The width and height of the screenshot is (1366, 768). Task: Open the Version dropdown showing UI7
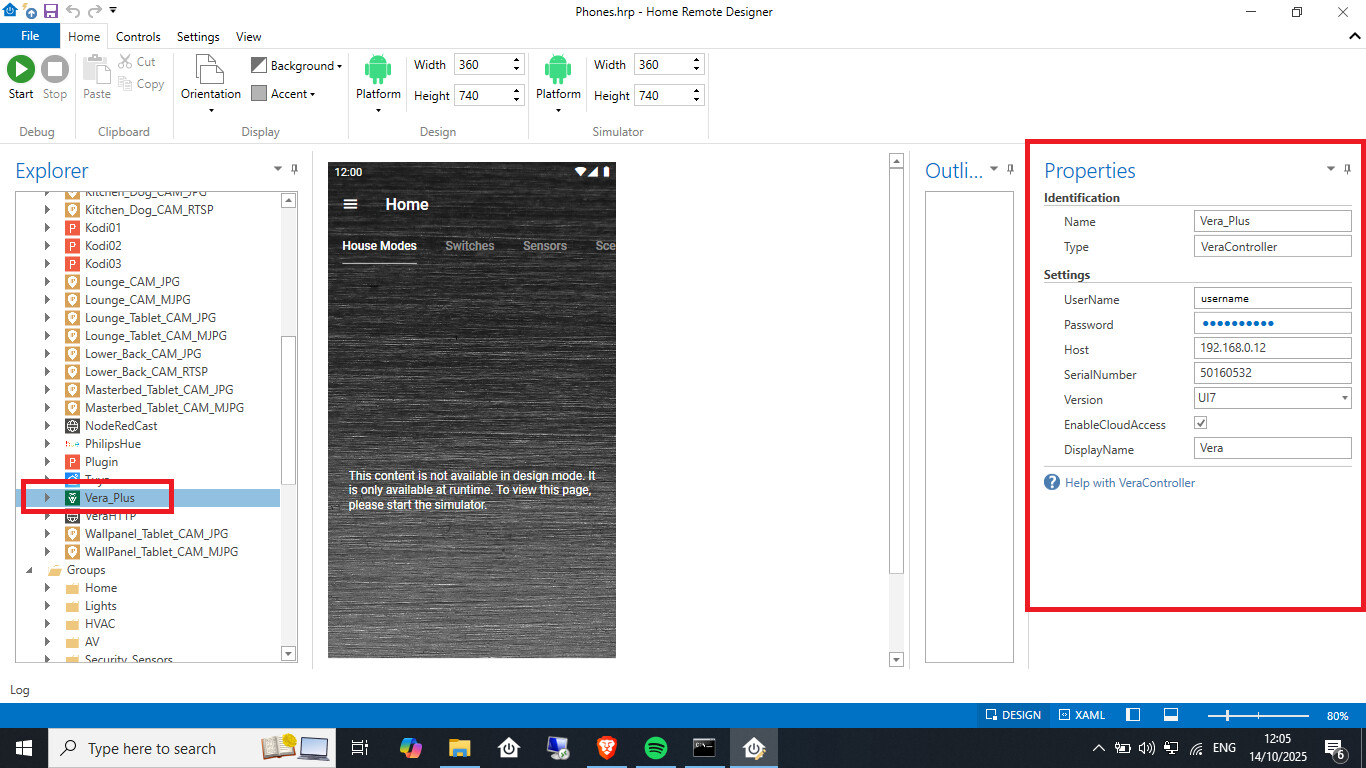[1272, 398]
